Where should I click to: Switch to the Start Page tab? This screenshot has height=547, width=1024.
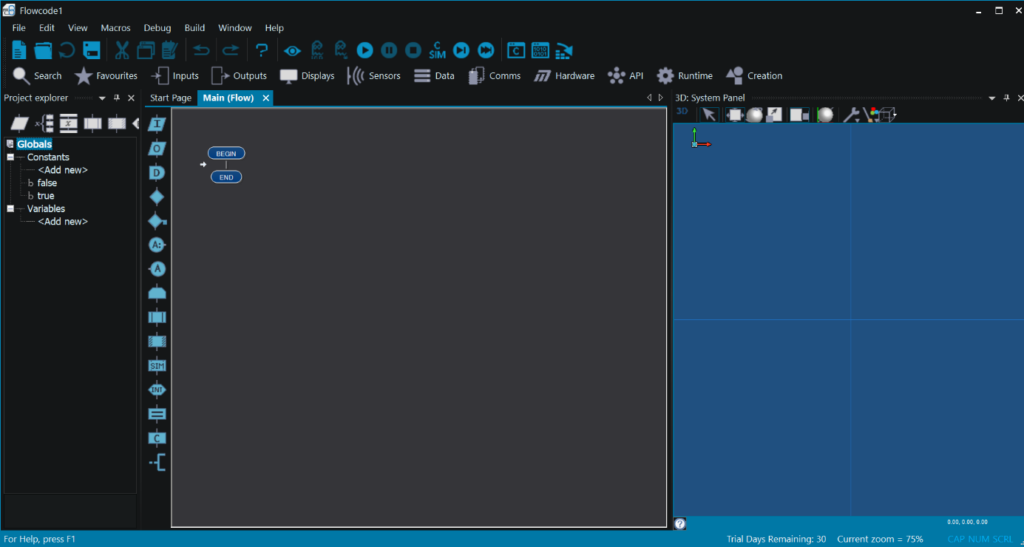(170, 98)
